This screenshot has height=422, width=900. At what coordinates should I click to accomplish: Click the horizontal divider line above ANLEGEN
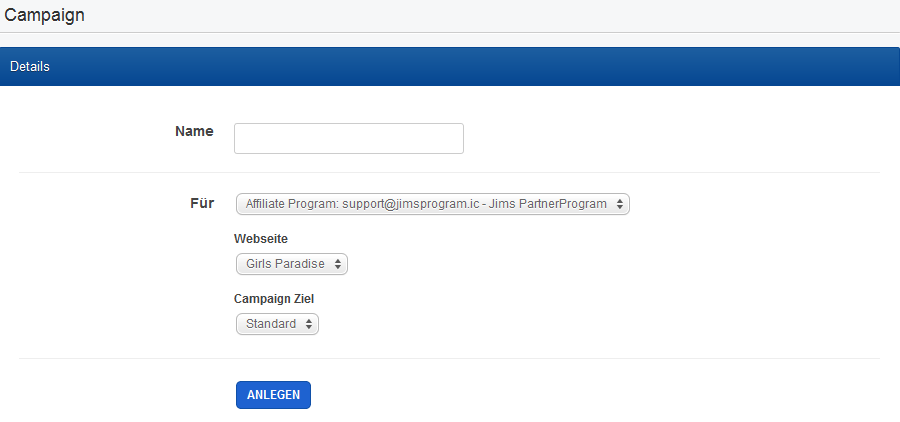coord(449,358)
